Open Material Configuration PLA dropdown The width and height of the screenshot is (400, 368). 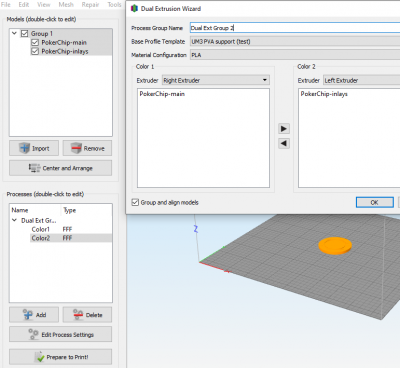click(x=295, y=55)
